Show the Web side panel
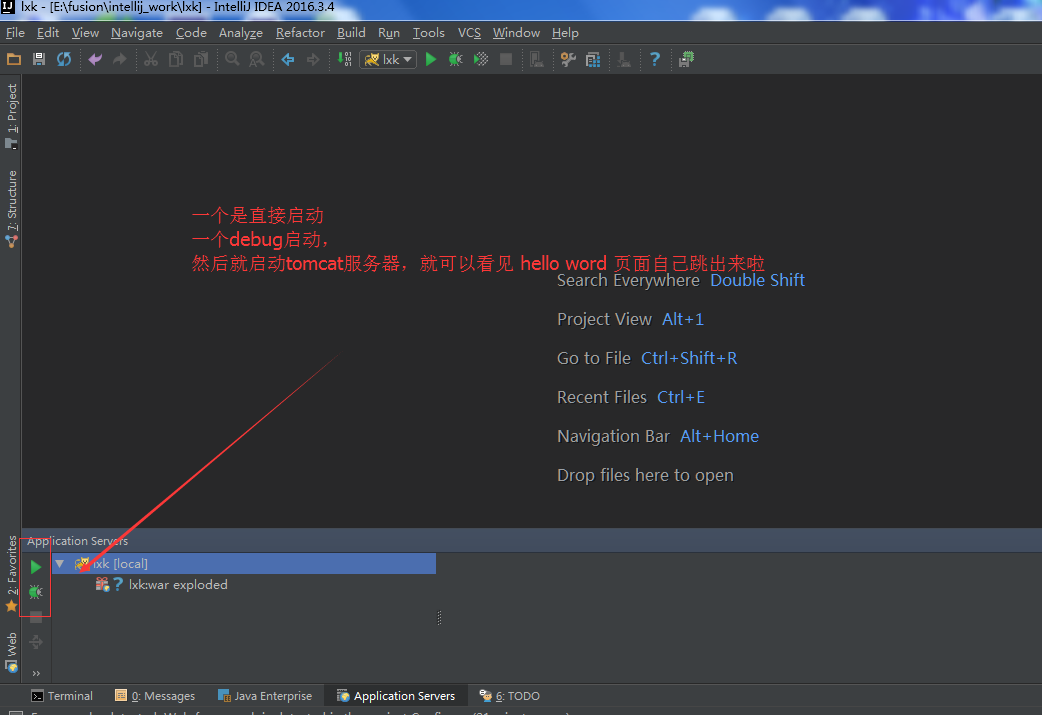This screenshot has width=1042, height=715. pyautogui.click(x=11, y=652)
